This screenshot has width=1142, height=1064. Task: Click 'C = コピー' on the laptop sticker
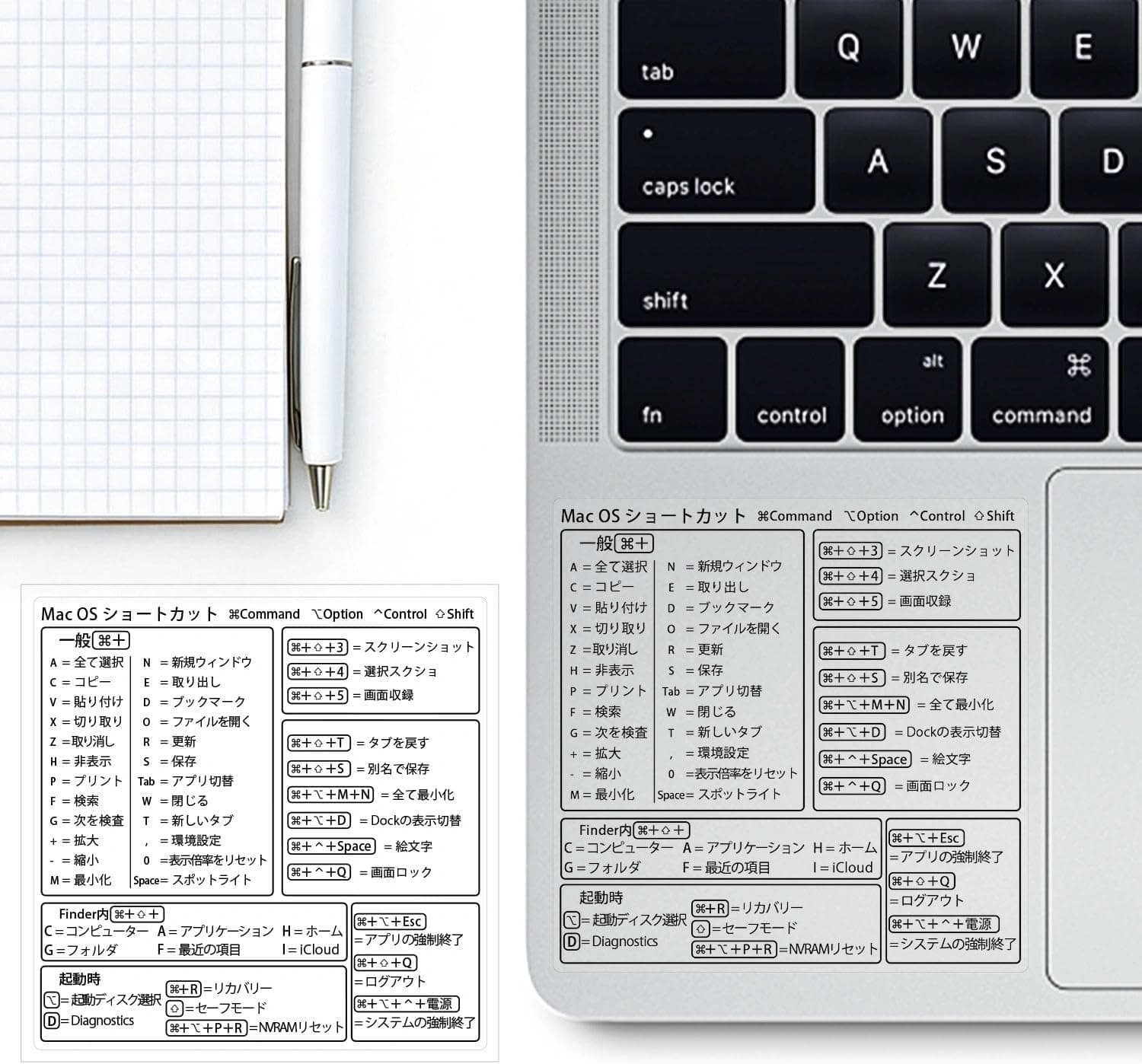point(601,588)
